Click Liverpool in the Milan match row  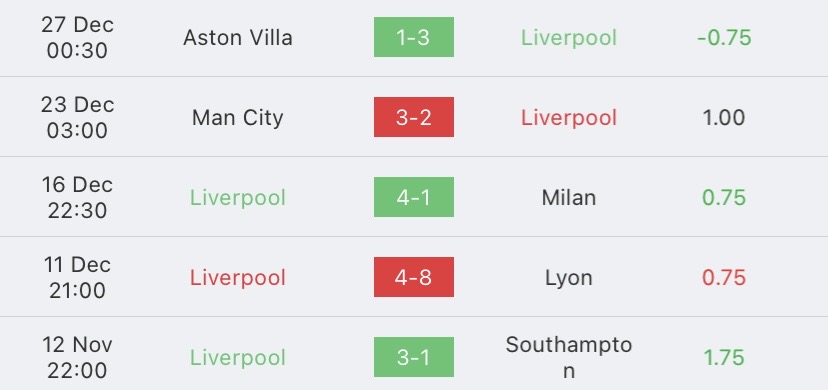(x=238, y=198)
